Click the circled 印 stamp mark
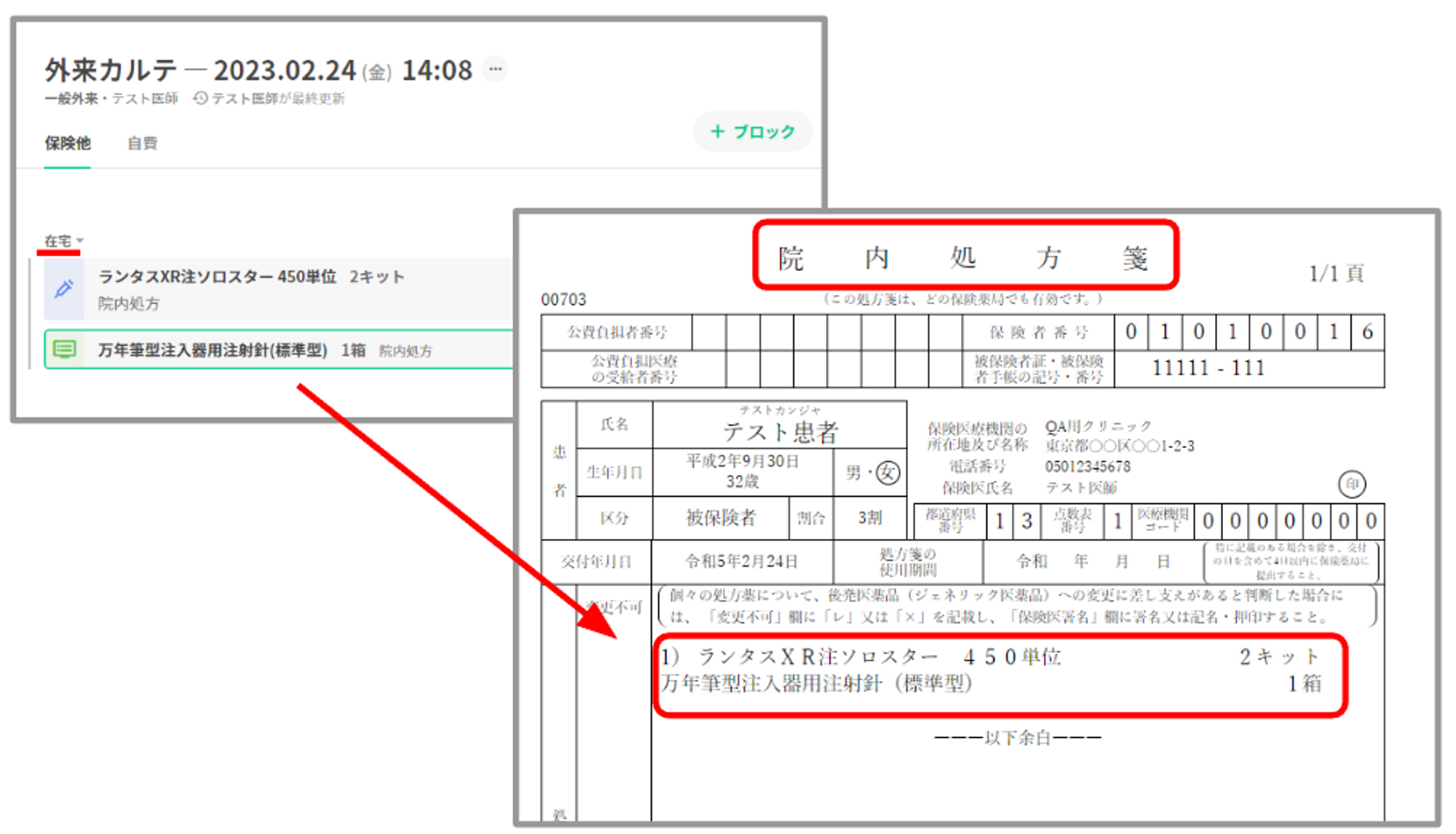The image size is (1456, 834). tap(1351, 484)
